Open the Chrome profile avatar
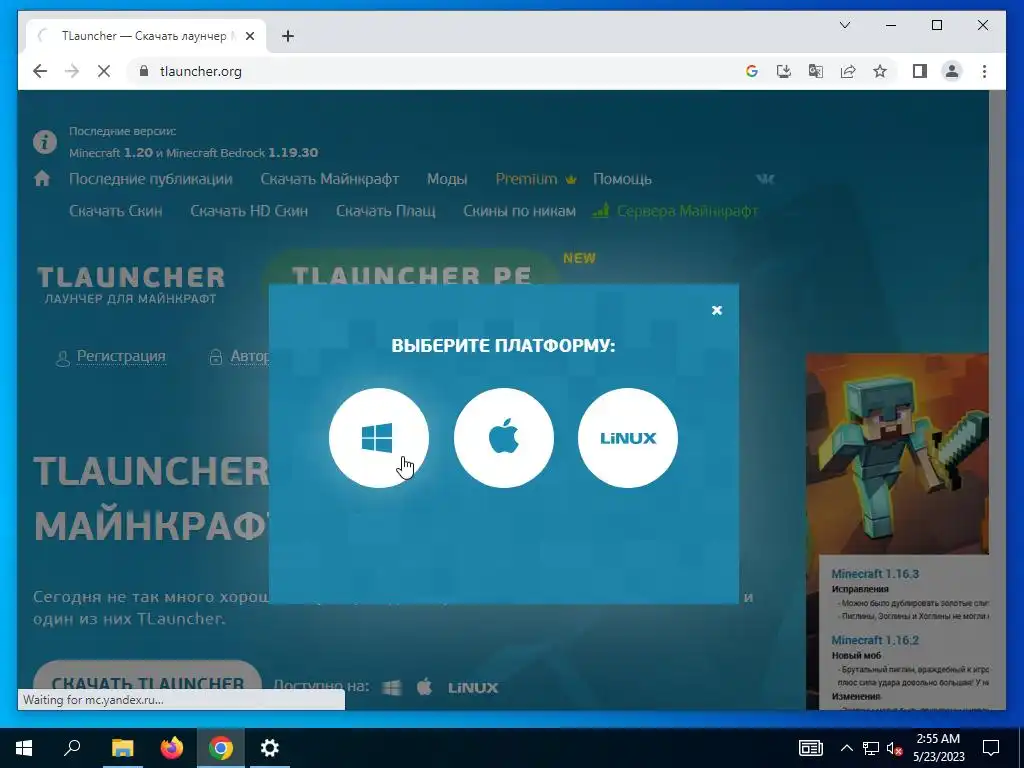This screenshot has height=768, width=1024. [x=952, y=71]
